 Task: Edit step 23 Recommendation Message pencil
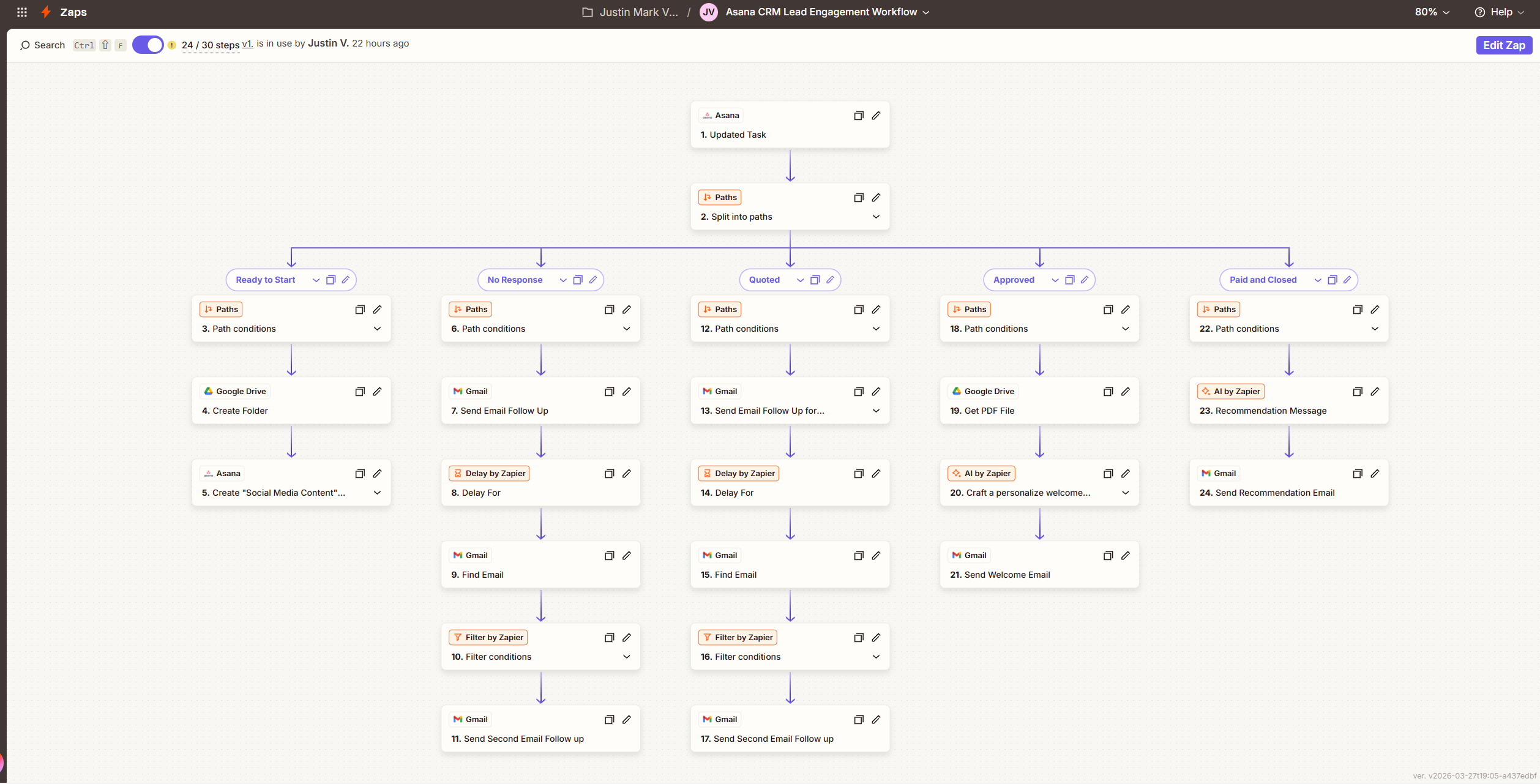[x=1375, y=391]
